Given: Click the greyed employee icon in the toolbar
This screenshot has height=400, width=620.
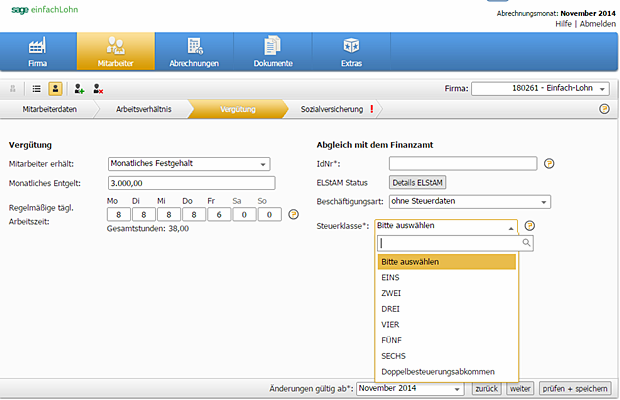Looking at the screenshot, I should 13,89.
